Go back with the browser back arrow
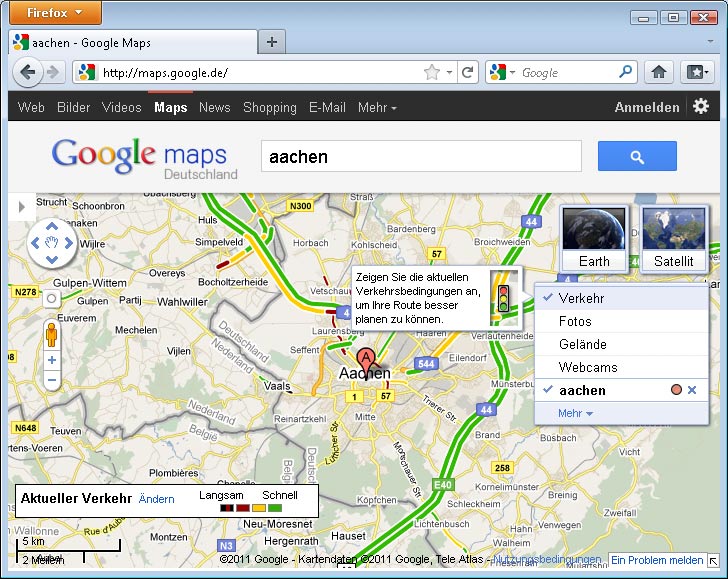This screenshot has height=579, width=728. [27, 72]
